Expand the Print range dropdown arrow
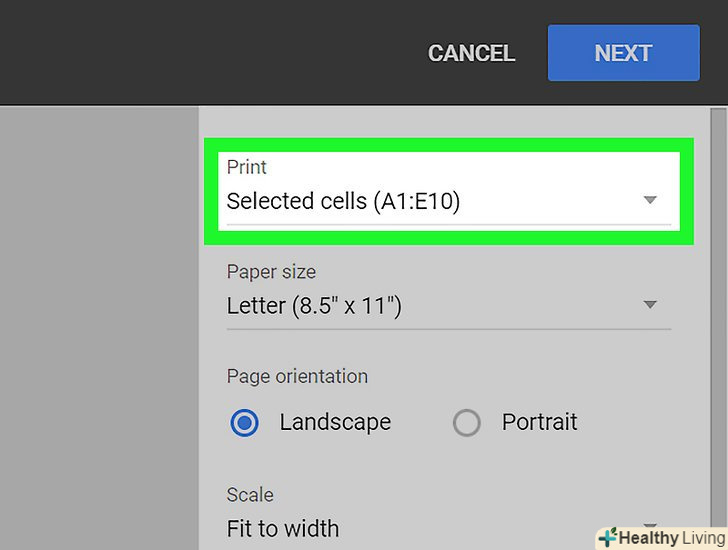 (650, 200)
